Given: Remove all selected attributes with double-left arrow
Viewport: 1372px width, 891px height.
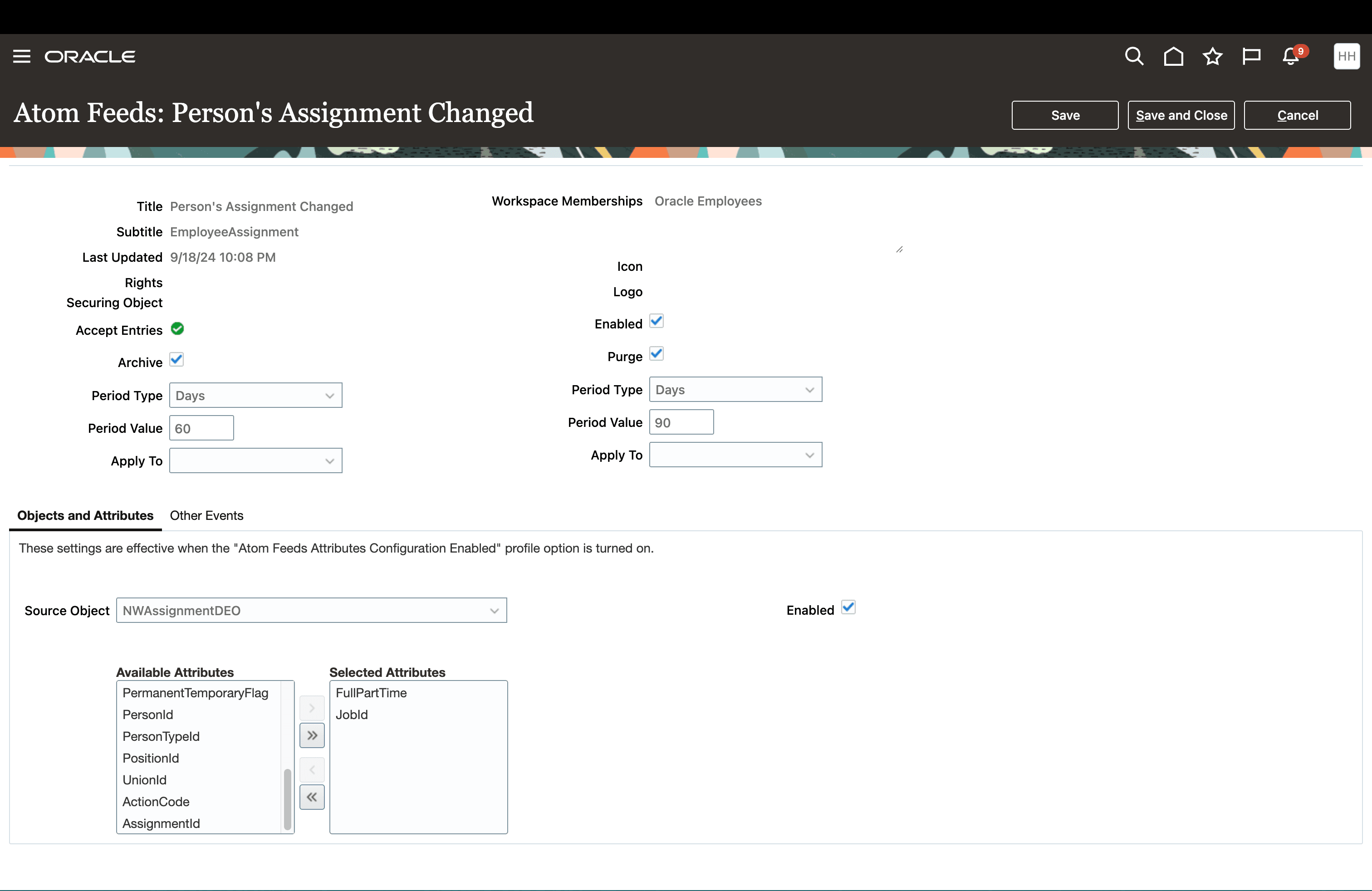Looking at the screenshot, I should [312, 797].
